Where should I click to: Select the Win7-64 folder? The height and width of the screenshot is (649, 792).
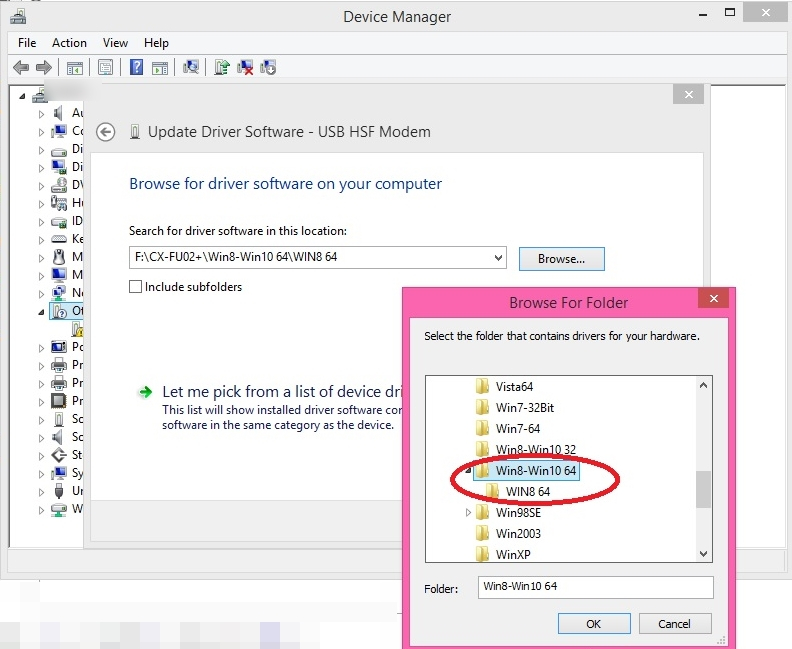point(518,429)
